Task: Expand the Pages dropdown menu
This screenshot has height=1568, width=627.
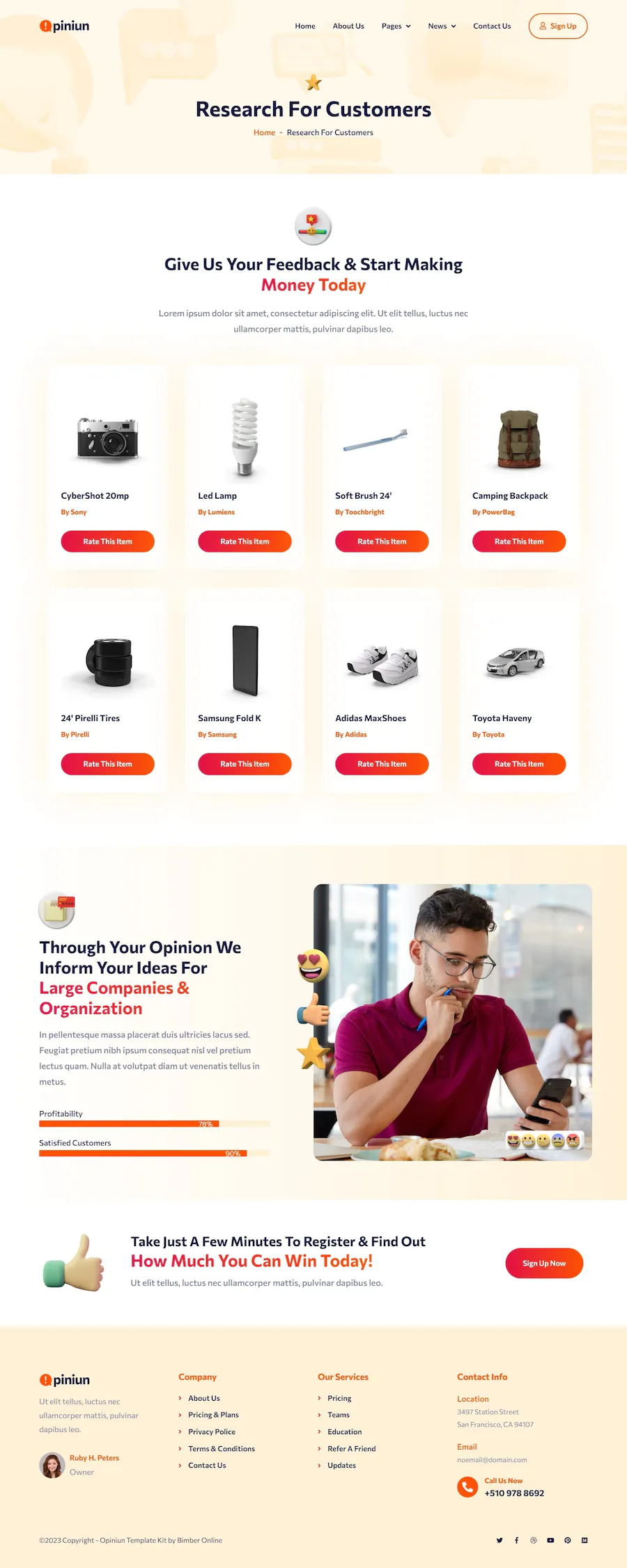Action: (x=396, y=26)
